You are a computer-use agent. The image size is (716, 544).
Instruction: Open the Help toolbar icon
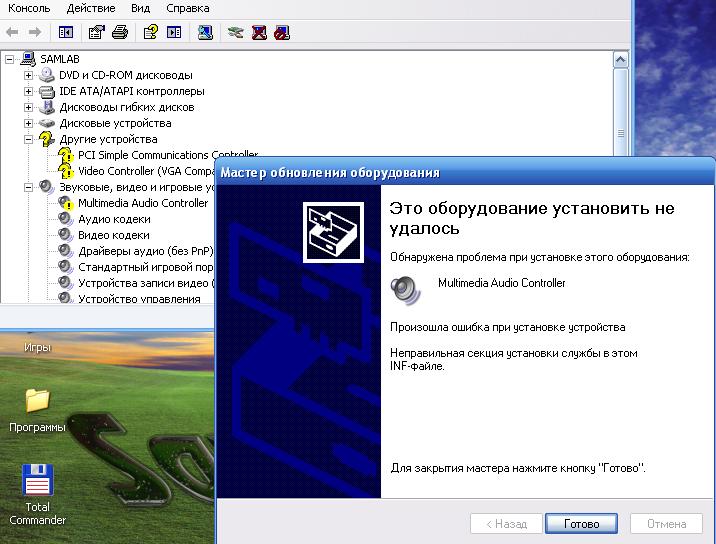point(151,32)
